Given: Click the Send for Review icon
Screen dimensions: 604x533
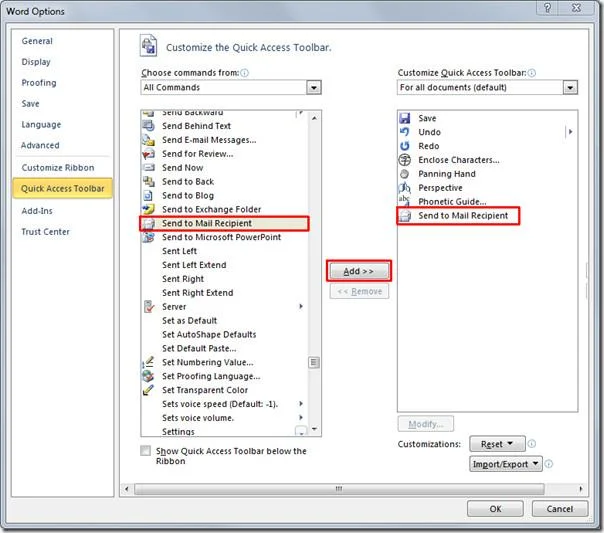Looking at the screenshot, I should point(148,154).
